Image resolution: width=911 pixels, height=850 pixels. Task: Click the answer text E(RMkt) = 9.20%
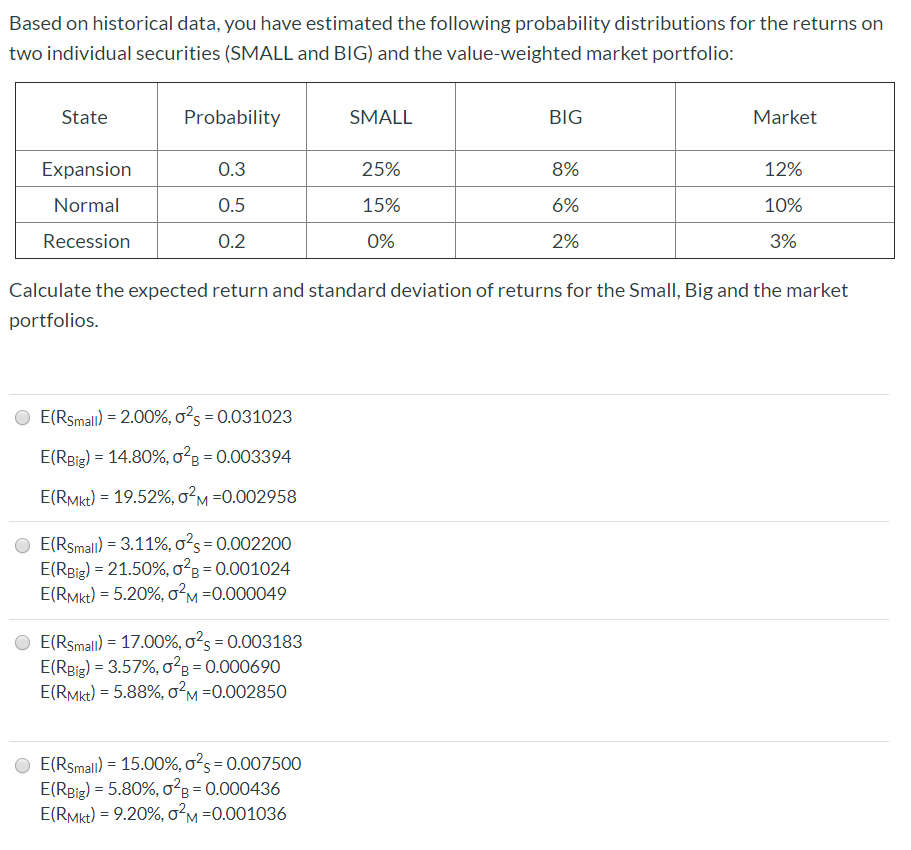pyautogui.click(x=147, y=813)
